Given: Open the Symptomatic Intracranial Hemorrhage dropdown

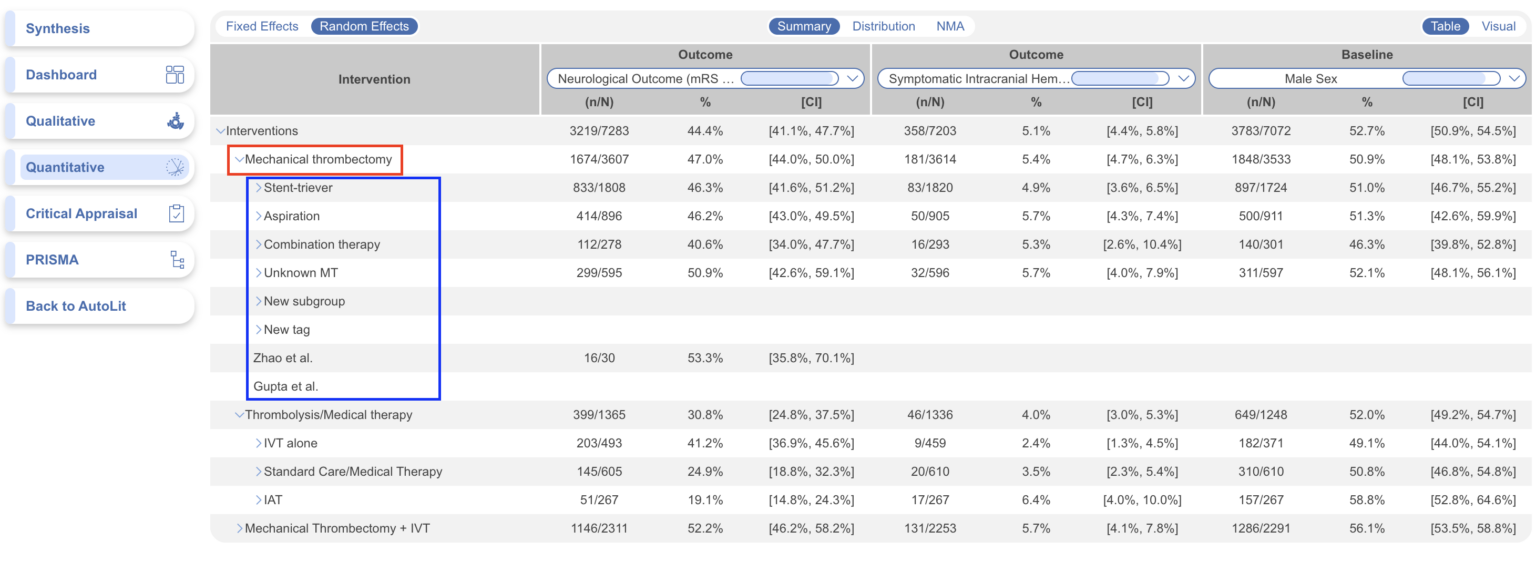Looking at the screenshot, I should [1183, 78].
